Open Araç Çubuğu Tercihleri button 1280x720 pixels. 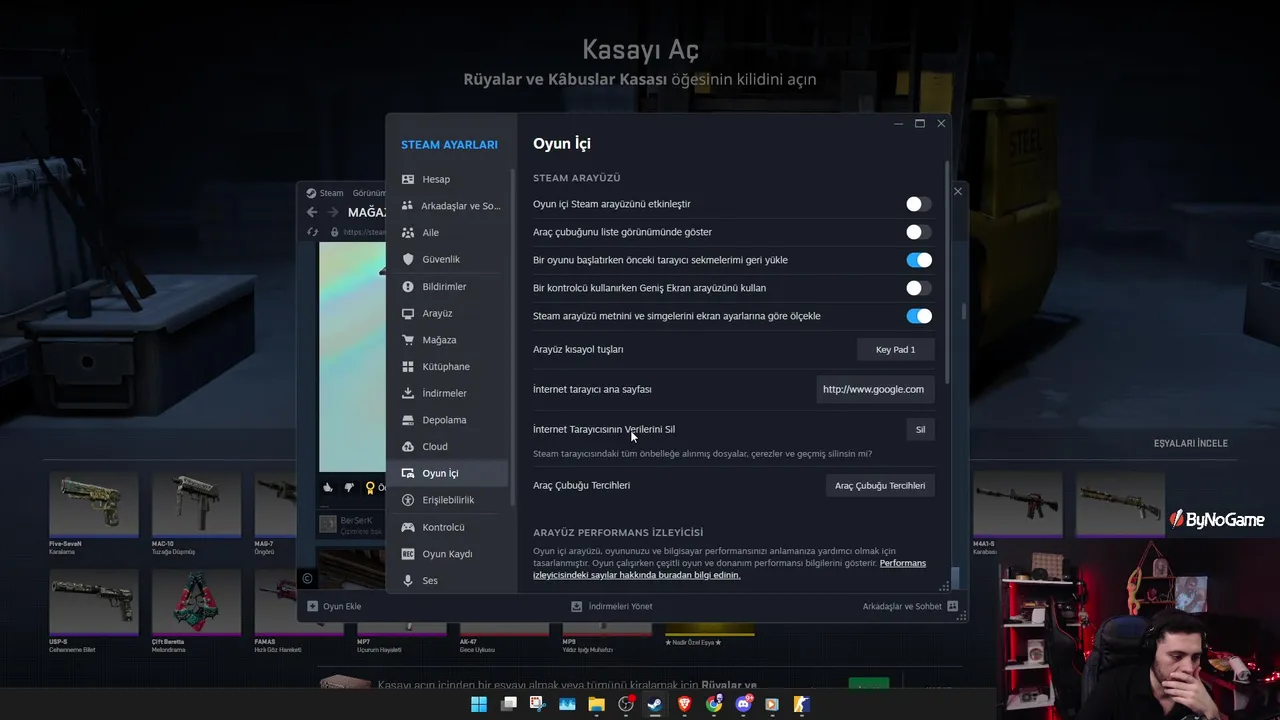pyautogui.click(x=880, y=486)
